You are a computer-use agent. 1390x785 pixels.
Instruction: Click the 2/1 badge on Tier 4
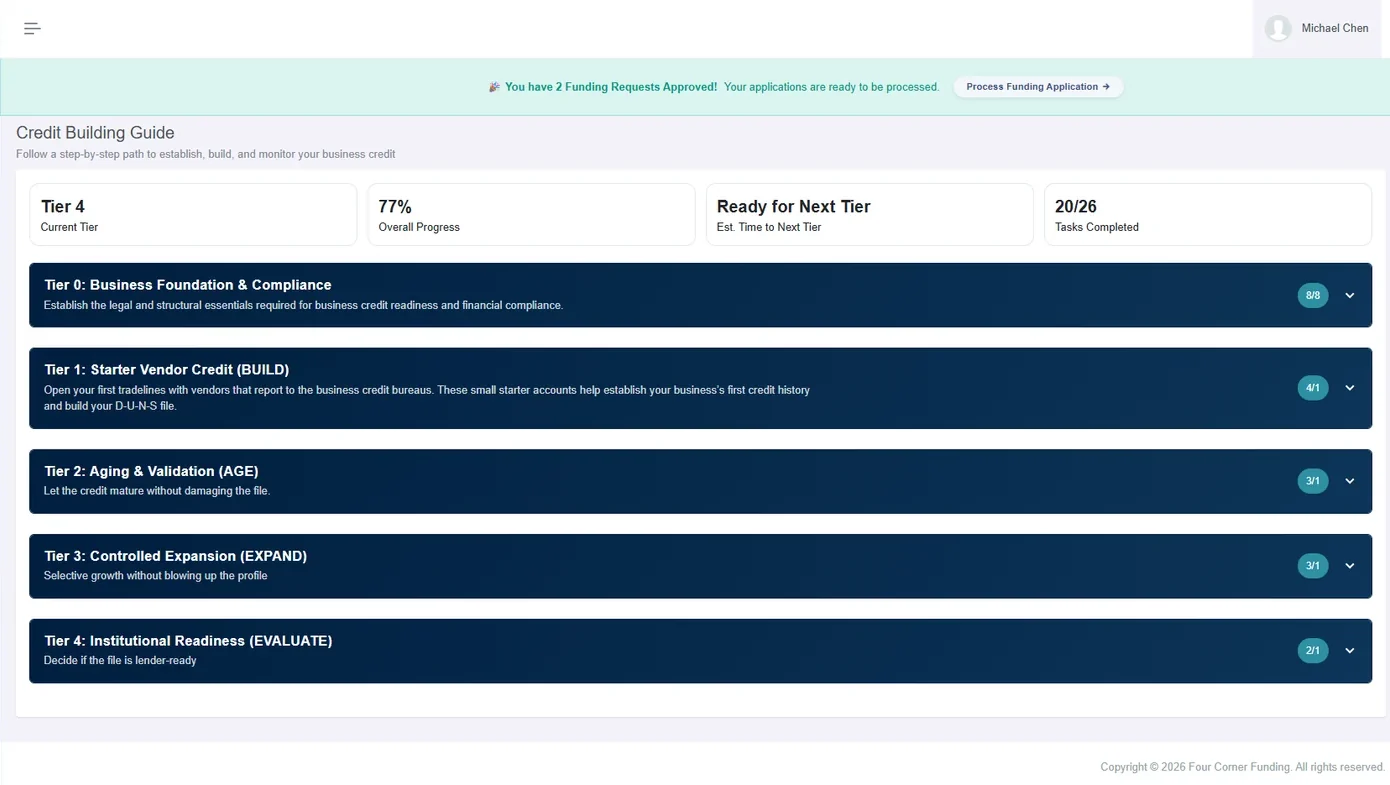[1313, 651]
